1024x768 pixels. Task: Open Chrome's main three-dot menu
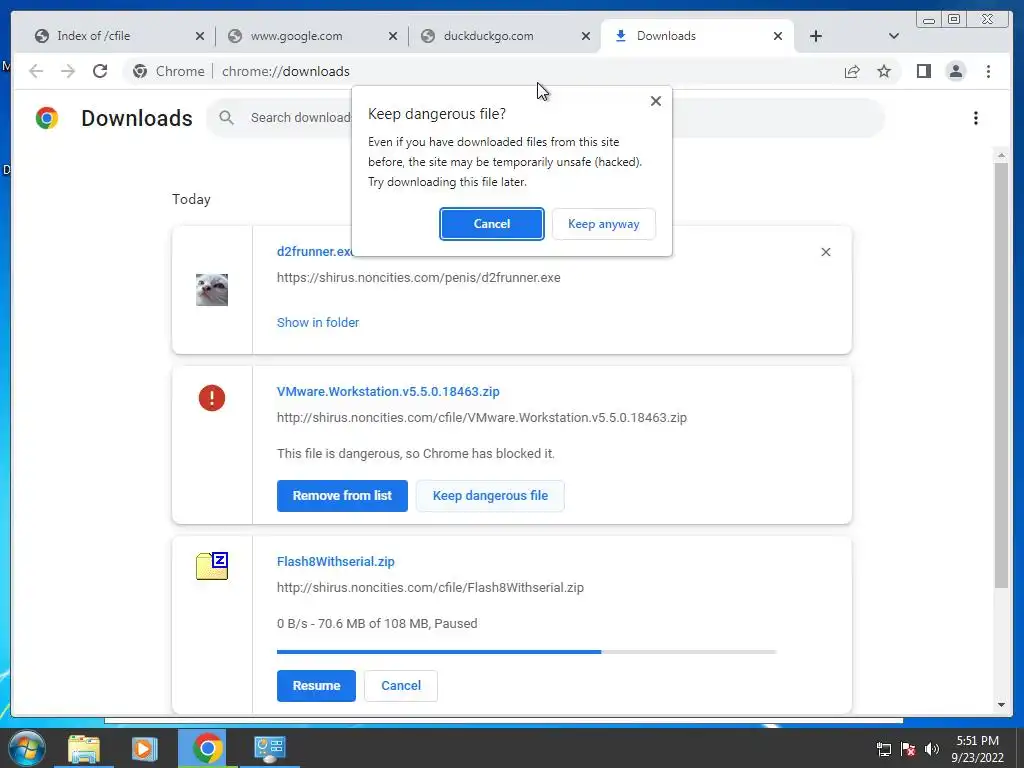click(988, 71)
